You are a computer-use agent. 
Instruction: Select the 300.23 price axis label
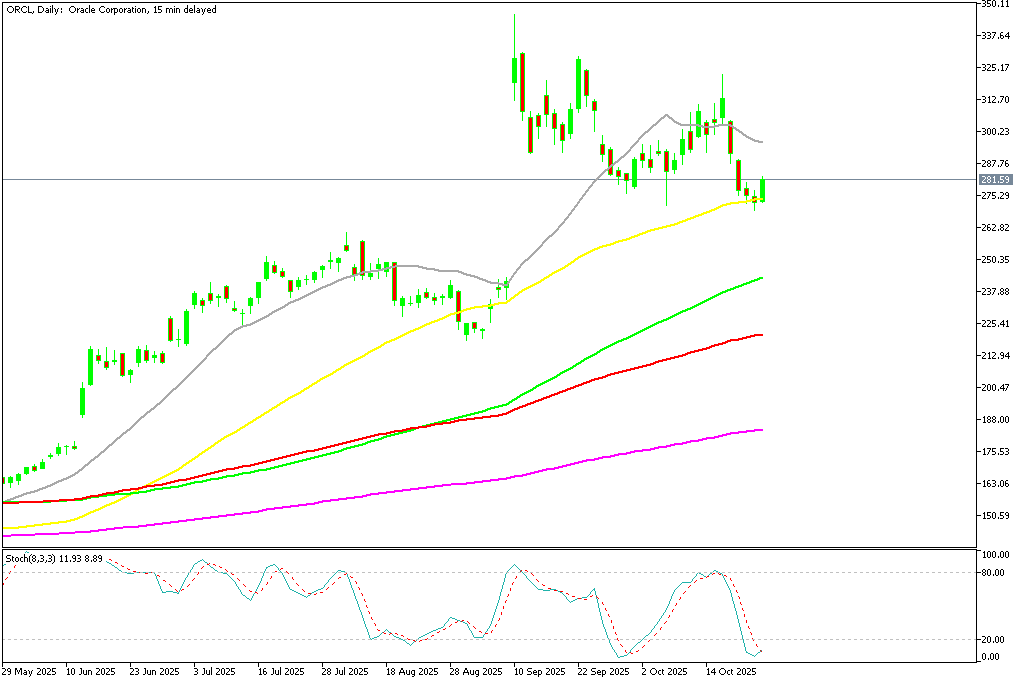coord(997,132)
